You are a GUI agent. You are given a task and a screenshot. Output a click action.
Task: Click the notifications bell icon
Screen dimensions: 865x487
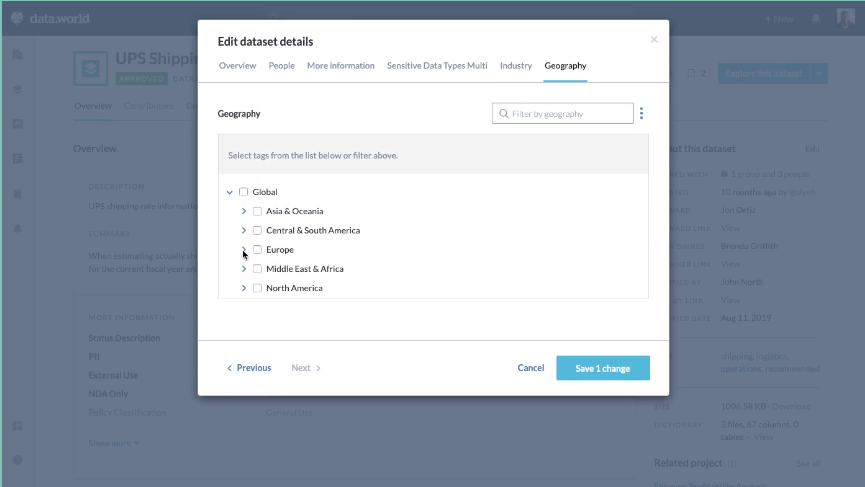pos(816,18)
